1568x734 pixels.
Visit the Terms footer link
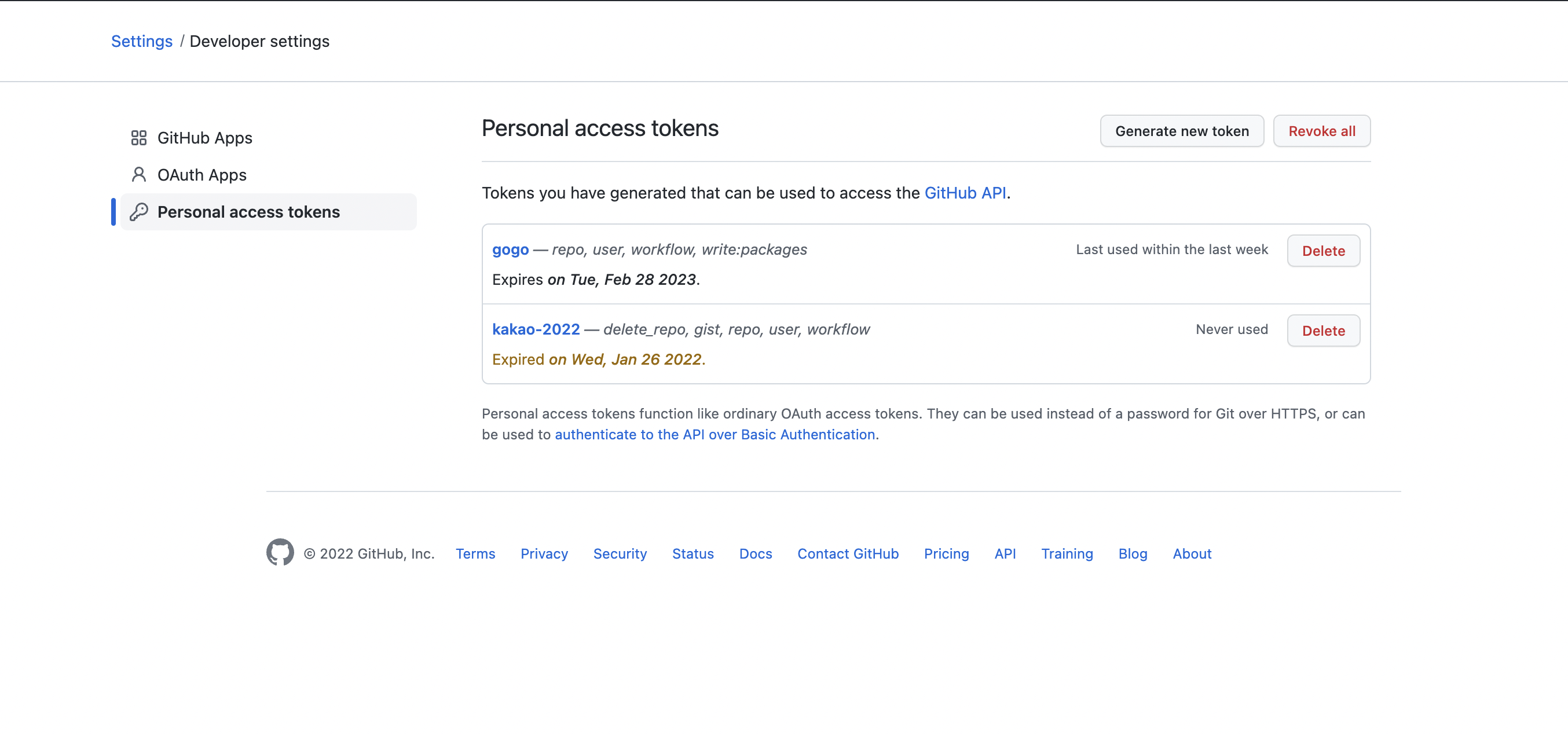[x=475, y=554]
